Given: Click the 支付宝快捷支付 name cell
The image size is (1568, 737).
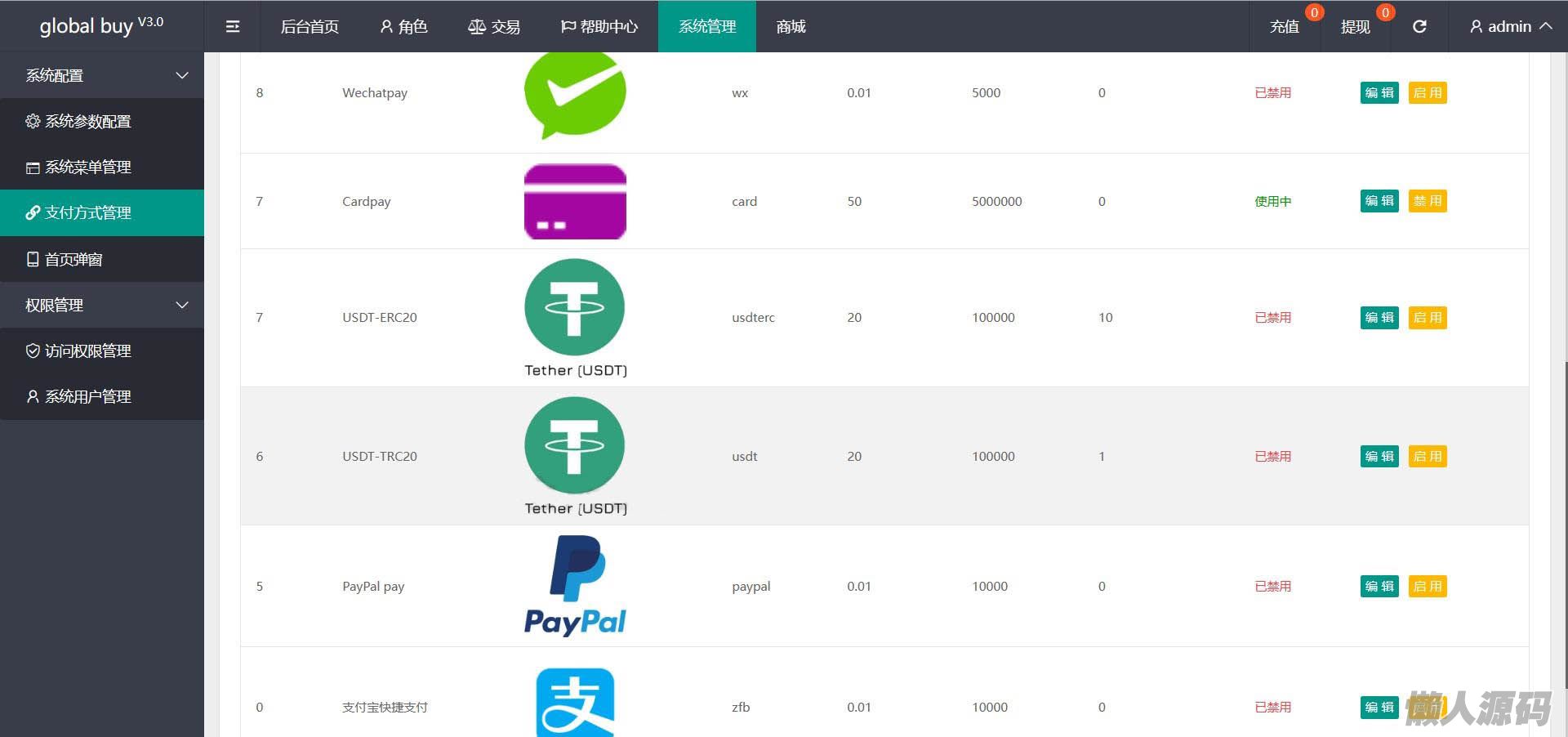Looking at the screenshot, I should pyautogui.click(x=385, y=708).
